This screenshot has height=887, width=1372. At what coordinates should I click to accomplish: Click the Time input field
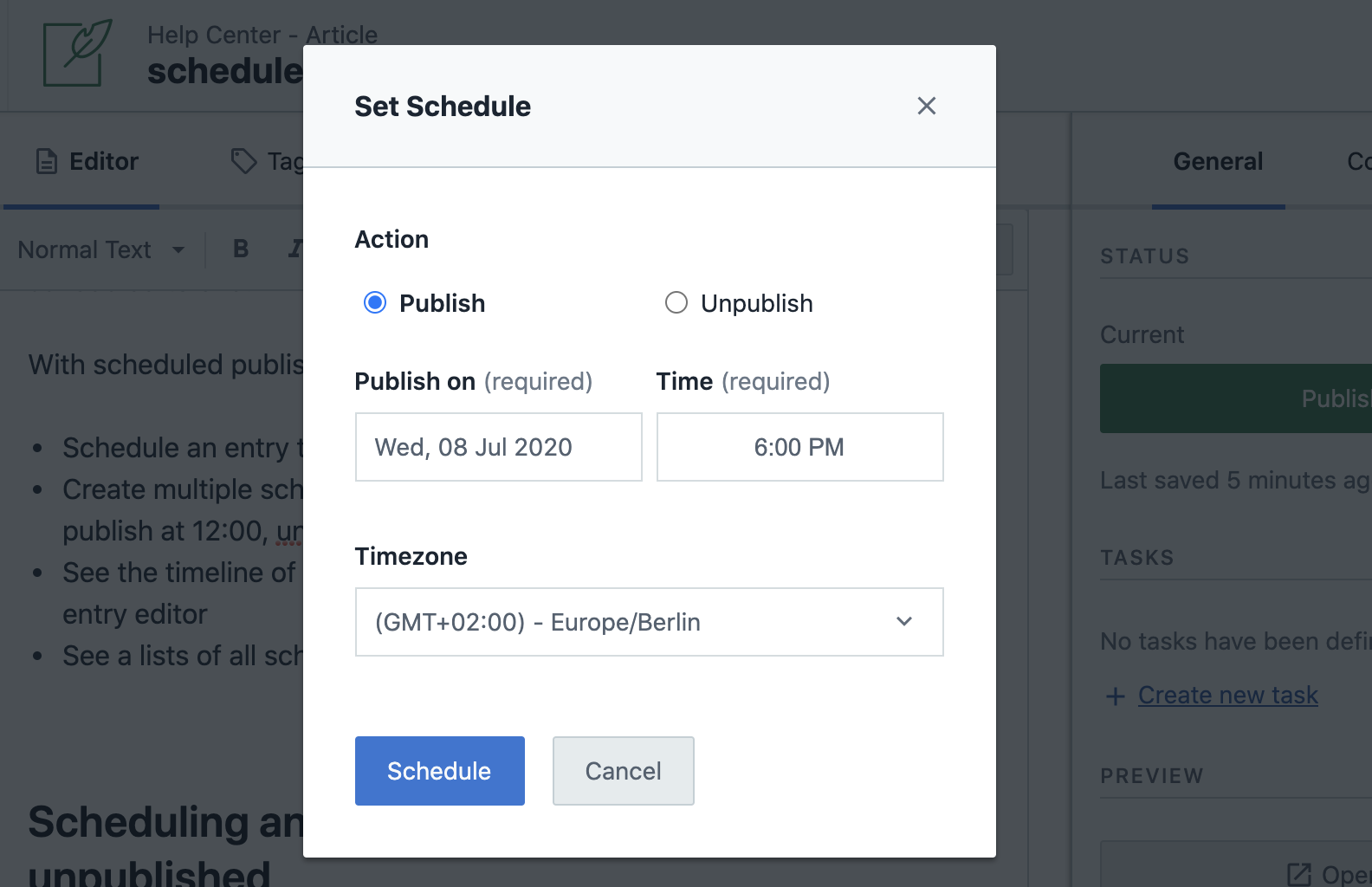tap(799, 447)
